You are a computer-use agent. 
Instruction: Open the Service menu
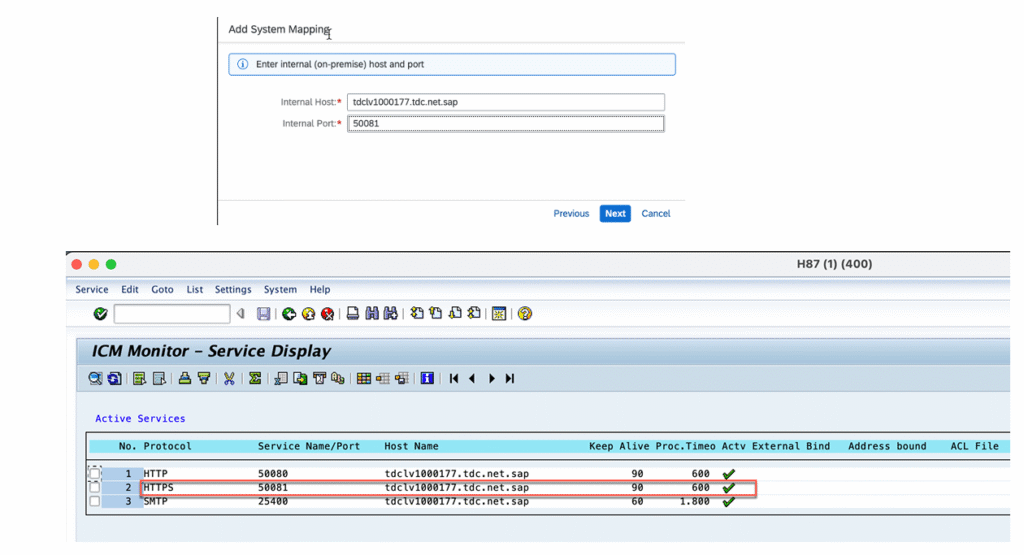pos(92,289)
